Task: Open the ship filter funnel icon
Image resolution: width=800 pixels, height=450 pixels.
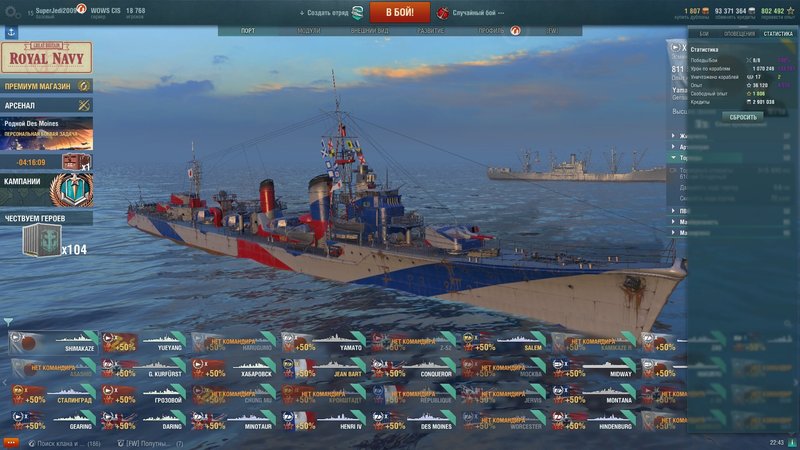Action: coord(8,322)
